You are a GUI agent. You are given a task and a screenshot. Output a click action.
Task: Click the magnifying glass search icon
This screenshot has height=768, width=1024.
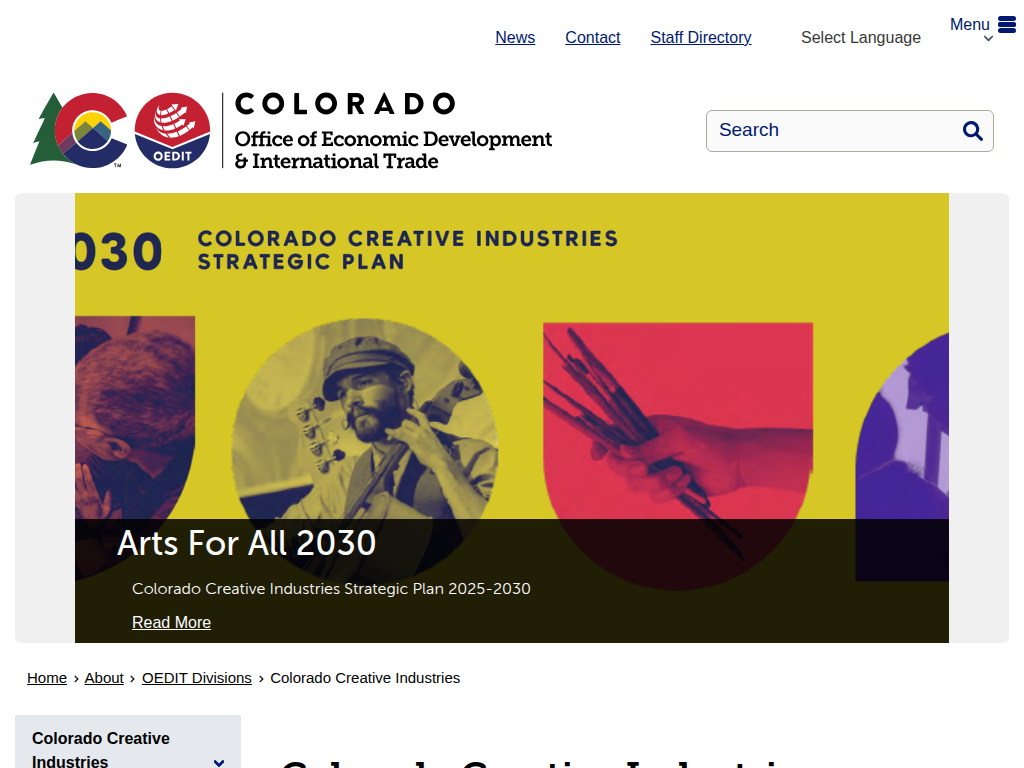point(972,131)
